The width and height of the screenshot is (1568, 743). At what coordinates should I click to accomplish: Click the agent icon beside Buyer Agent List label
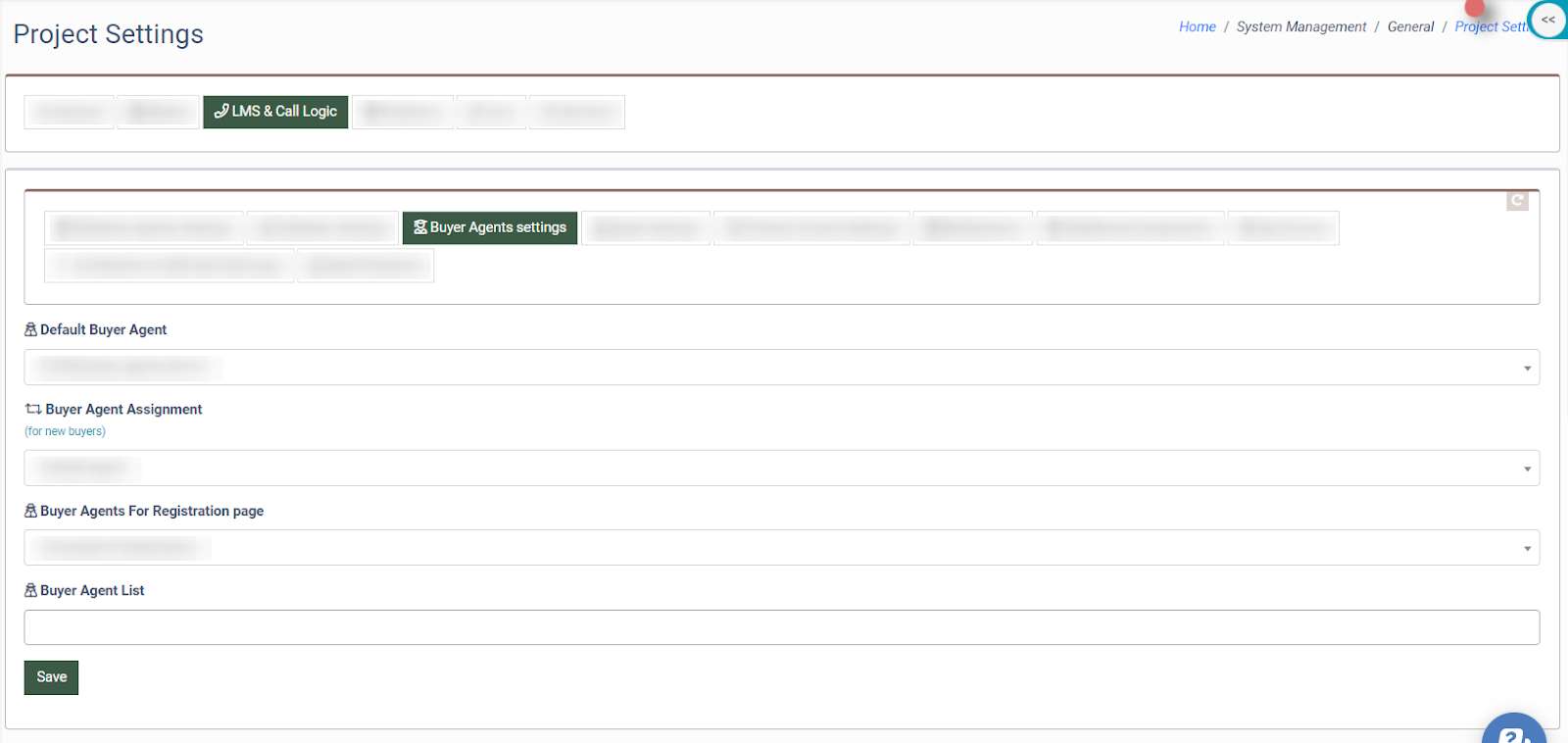(30, 591)
